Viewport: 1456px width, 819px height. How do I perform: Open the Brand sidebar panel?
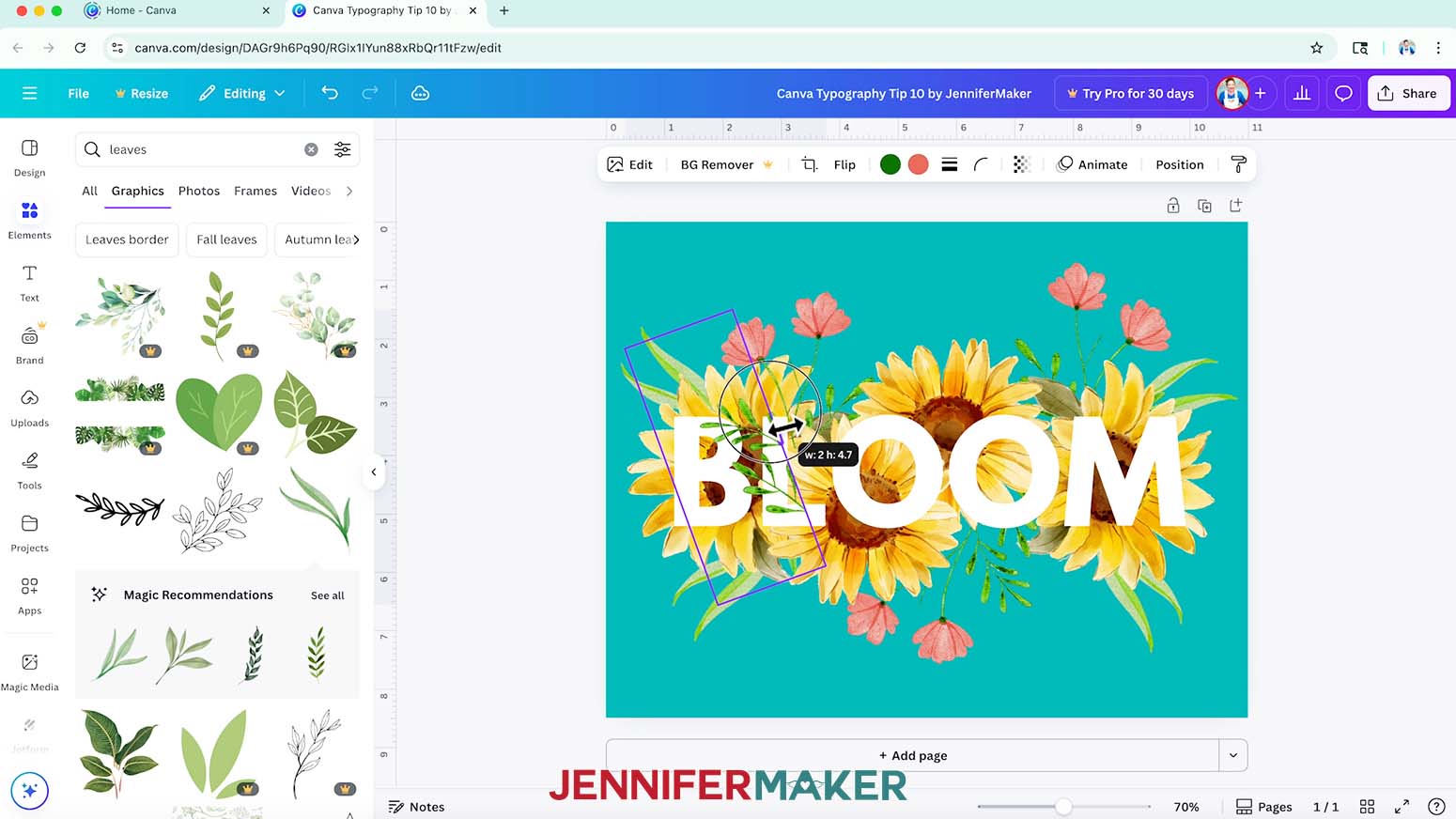(x=29, y=346)
